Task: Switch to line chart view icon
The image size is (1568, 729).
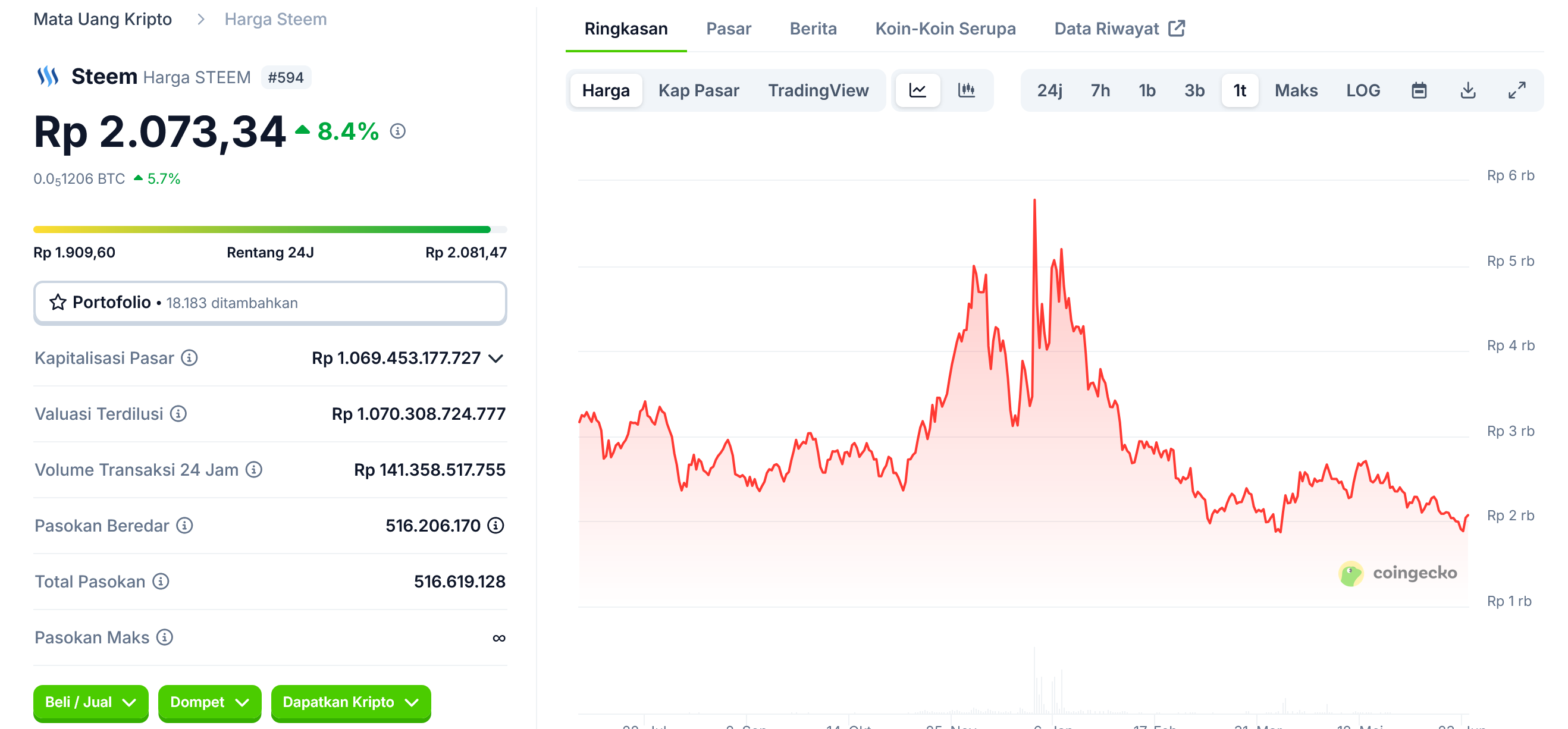Action: pos(917,90)
